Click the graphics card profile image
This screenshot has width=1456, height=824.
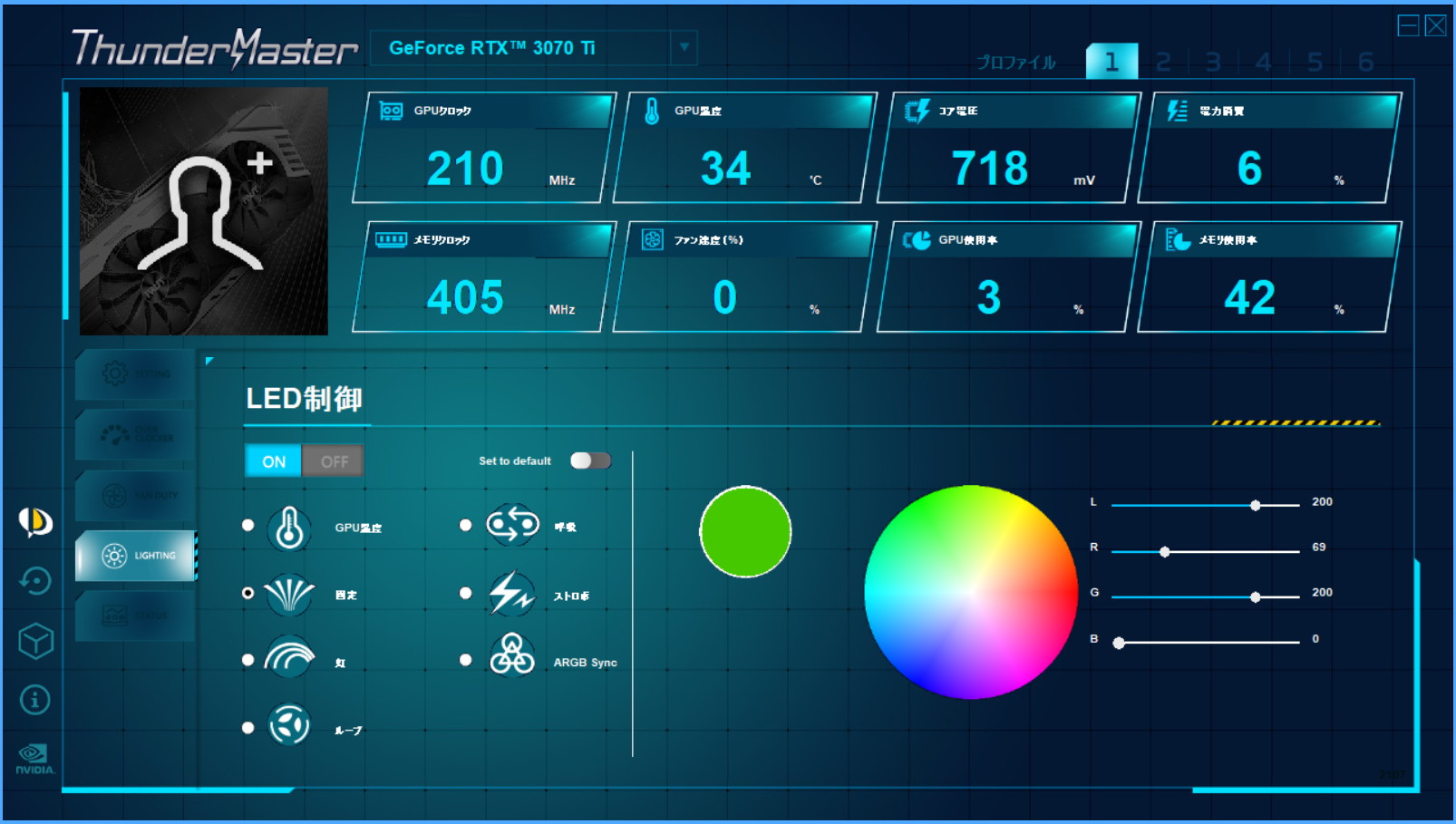tap(204, 211)
